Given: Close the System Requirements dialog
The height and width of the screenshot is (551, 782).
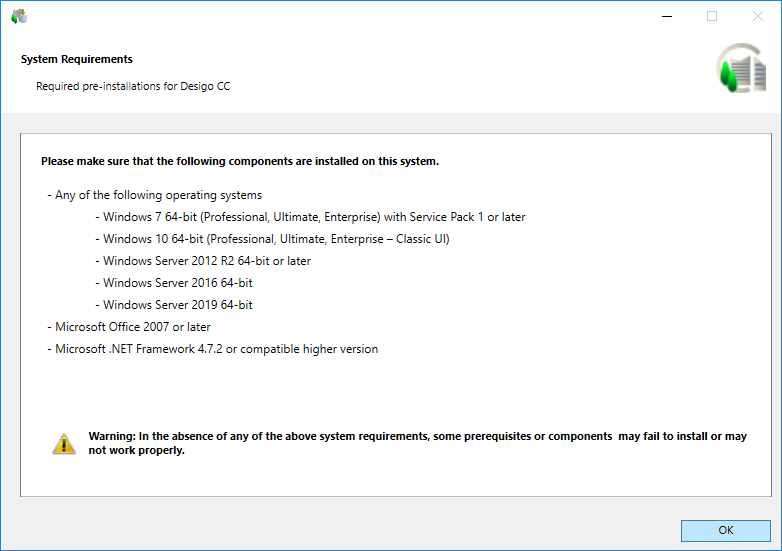Looking at the screenshot, I should [x=757, y=16].
